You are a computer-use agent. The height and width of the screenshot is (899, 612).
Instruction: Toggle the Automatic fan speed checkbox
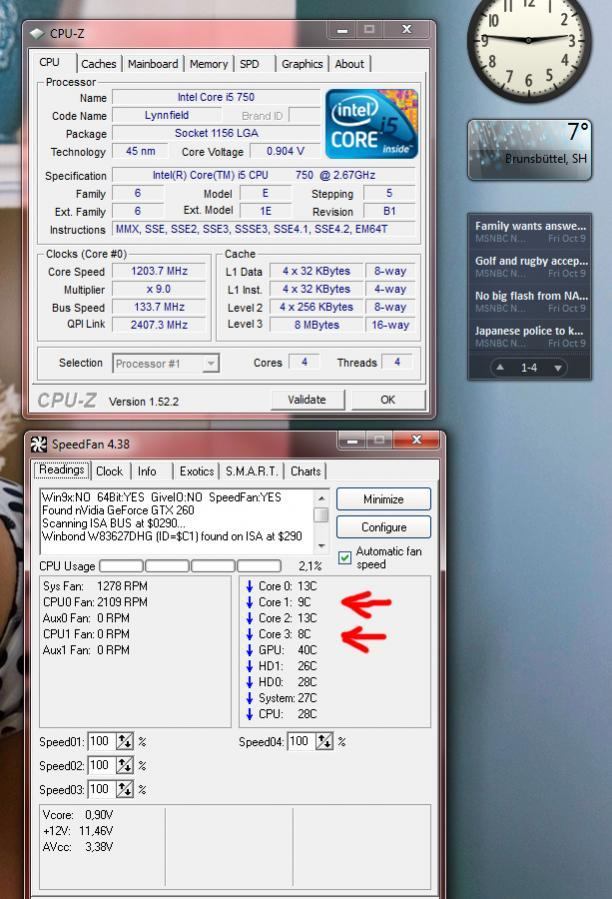pos(345,557)
